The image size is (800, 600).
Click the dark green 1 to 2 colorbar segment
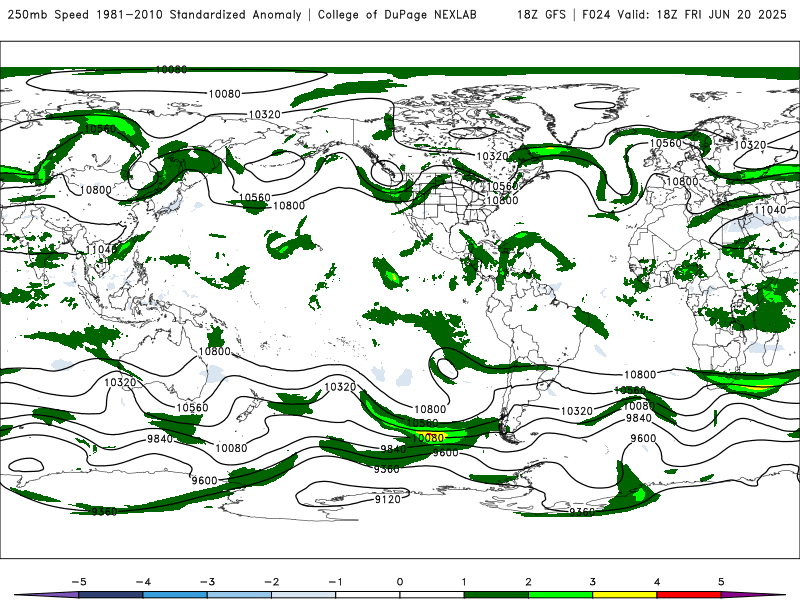coord(496,595)
